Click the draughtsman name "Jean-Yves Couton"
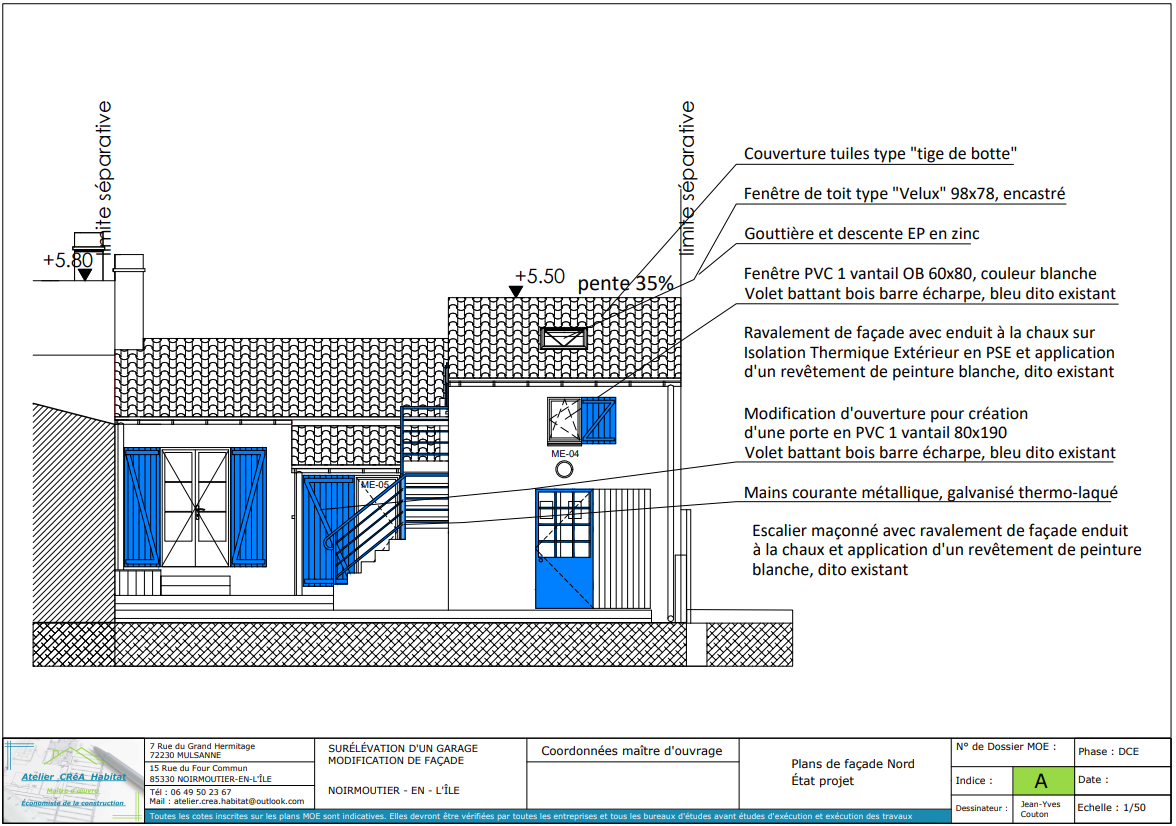The width and height of the screenshot is (1176, 826). click(x=1040, y=809)
